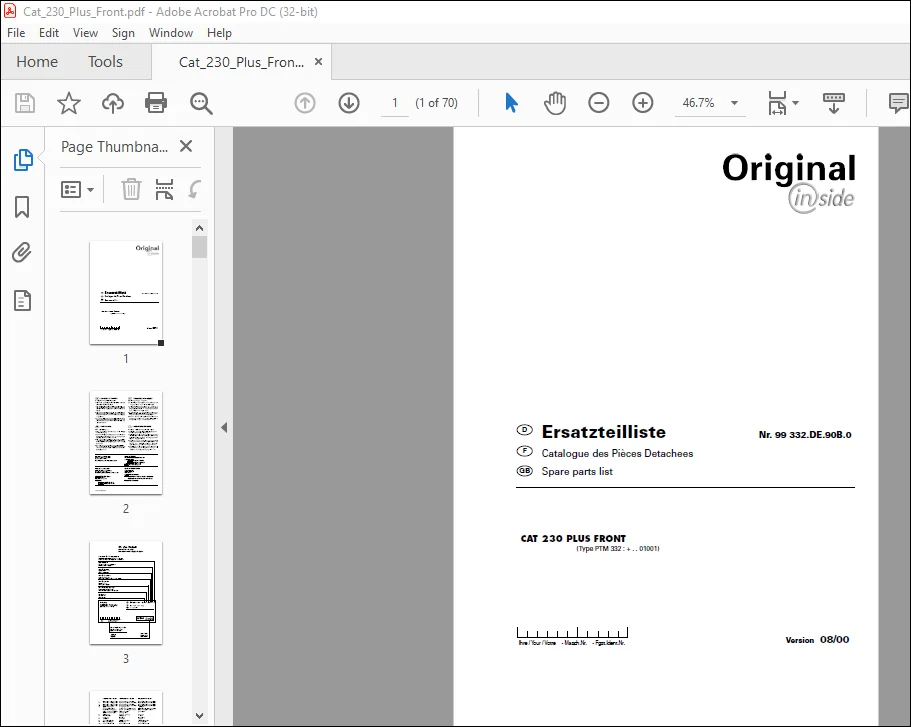
Task: Expand the thumbnail options menu dropdown
Action: click(x=77, y=189)
